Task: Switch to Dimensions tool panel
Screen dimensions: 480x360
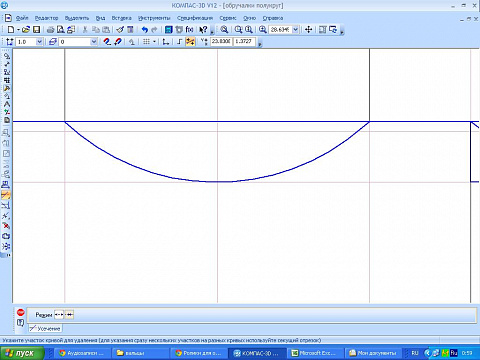Action: point(6,64)
